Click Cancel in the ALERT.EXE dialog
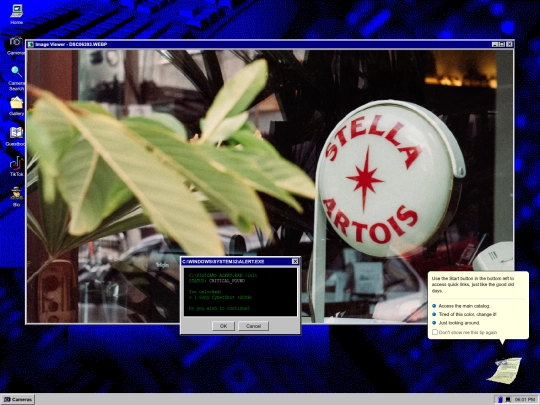This screenshot has height=405, width=540. coord(253,326)
